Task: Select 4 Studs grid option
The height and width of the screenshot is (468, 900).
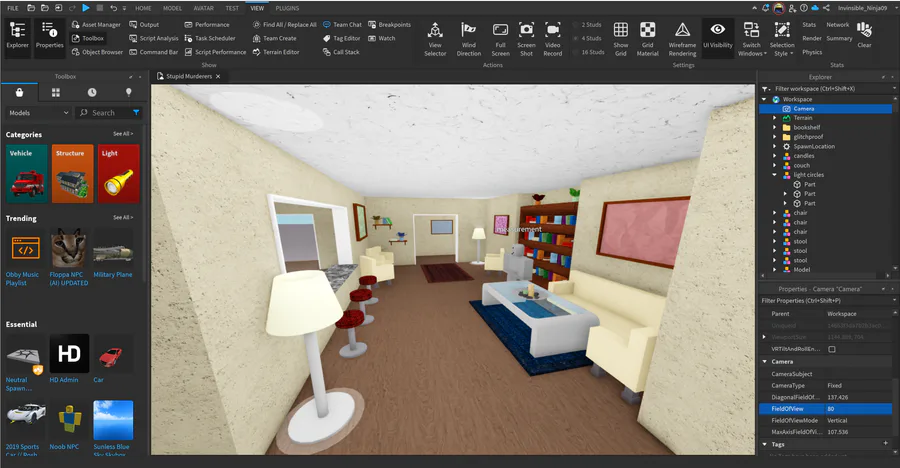Action: tap(587, 38)
